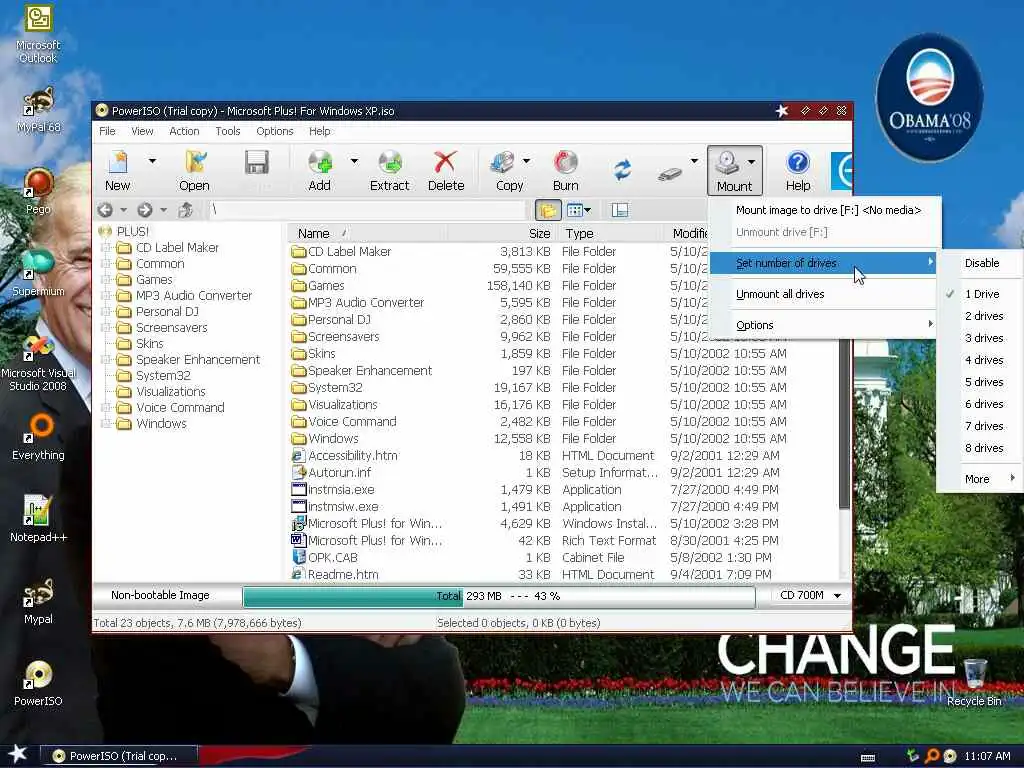Expand the Windows tree node
The width and height of the screenshot is (1024, 768).
click(105, 423)
